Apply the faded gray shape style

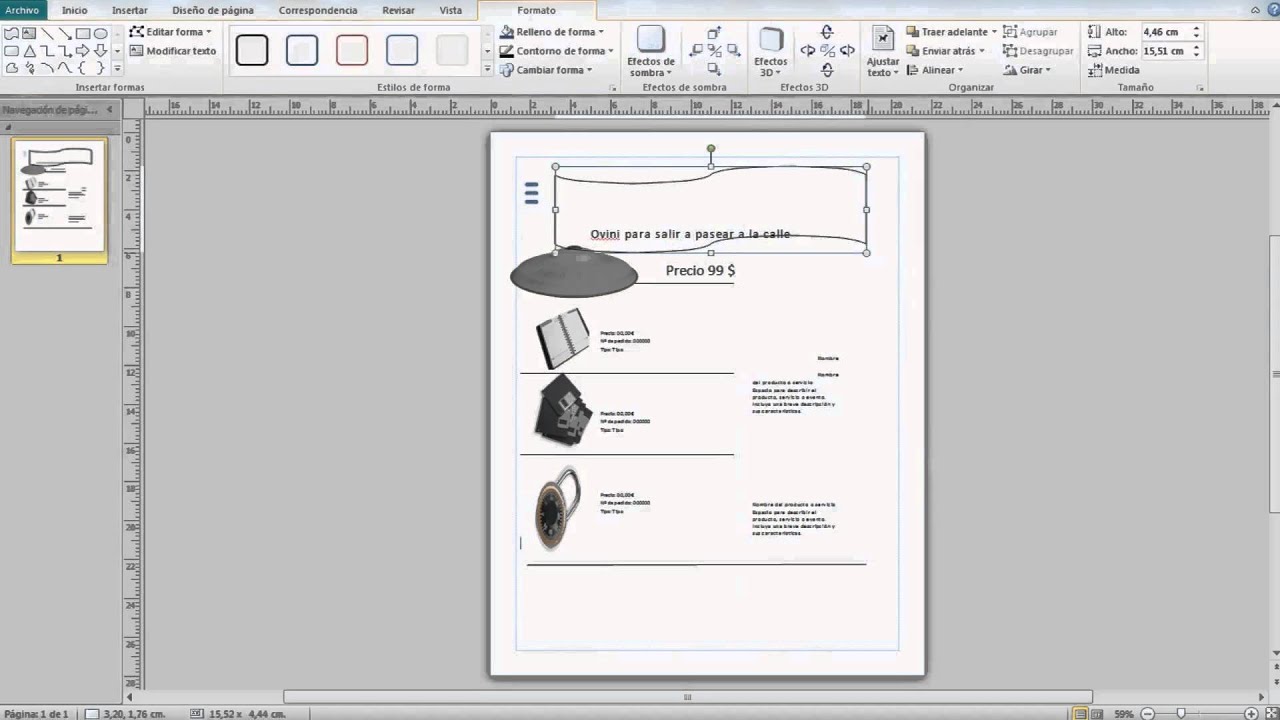(x=452, y=50)
